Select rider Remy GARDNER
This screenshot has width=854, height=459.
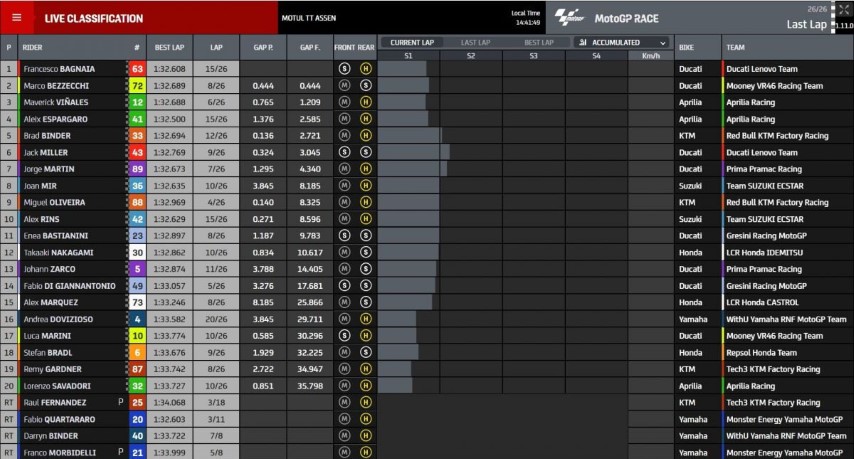click(52, 369)
